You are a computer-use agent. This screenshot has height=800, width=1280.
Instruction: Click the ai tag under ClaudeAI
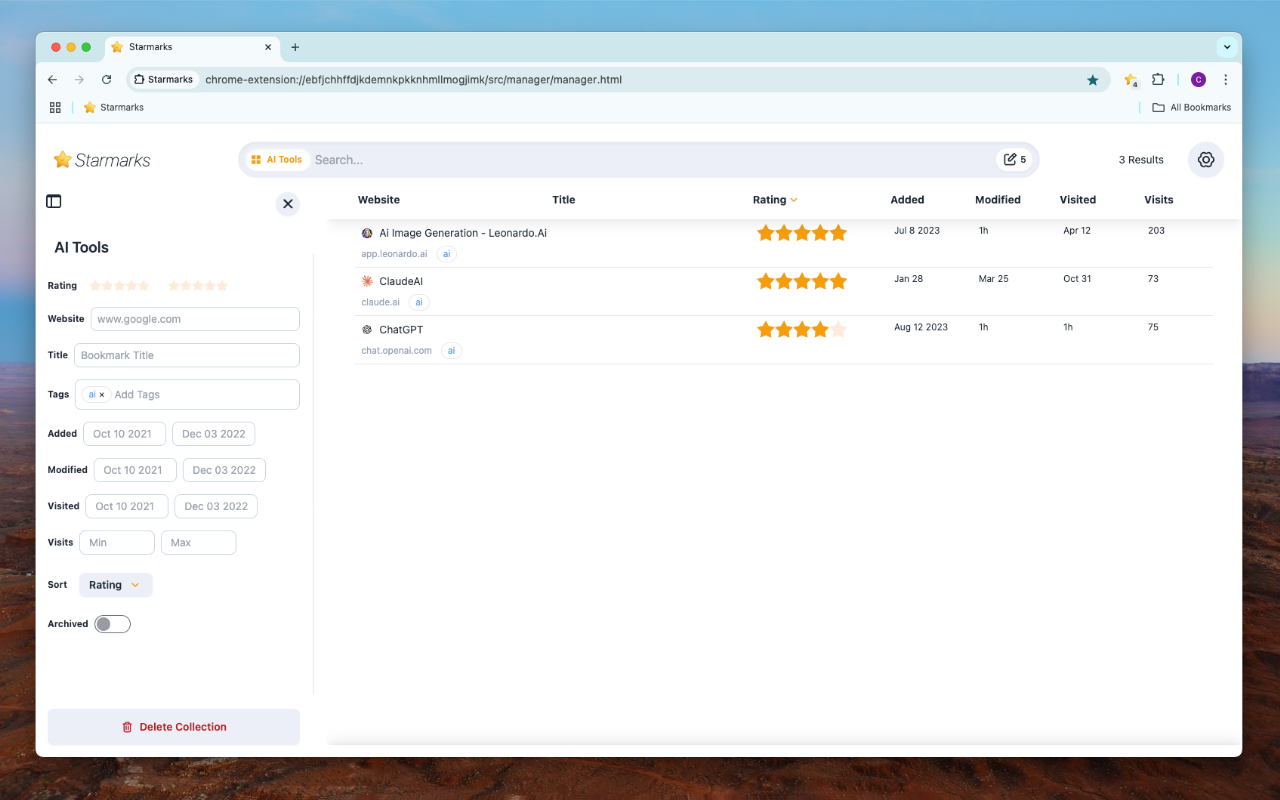click(419, 302)
